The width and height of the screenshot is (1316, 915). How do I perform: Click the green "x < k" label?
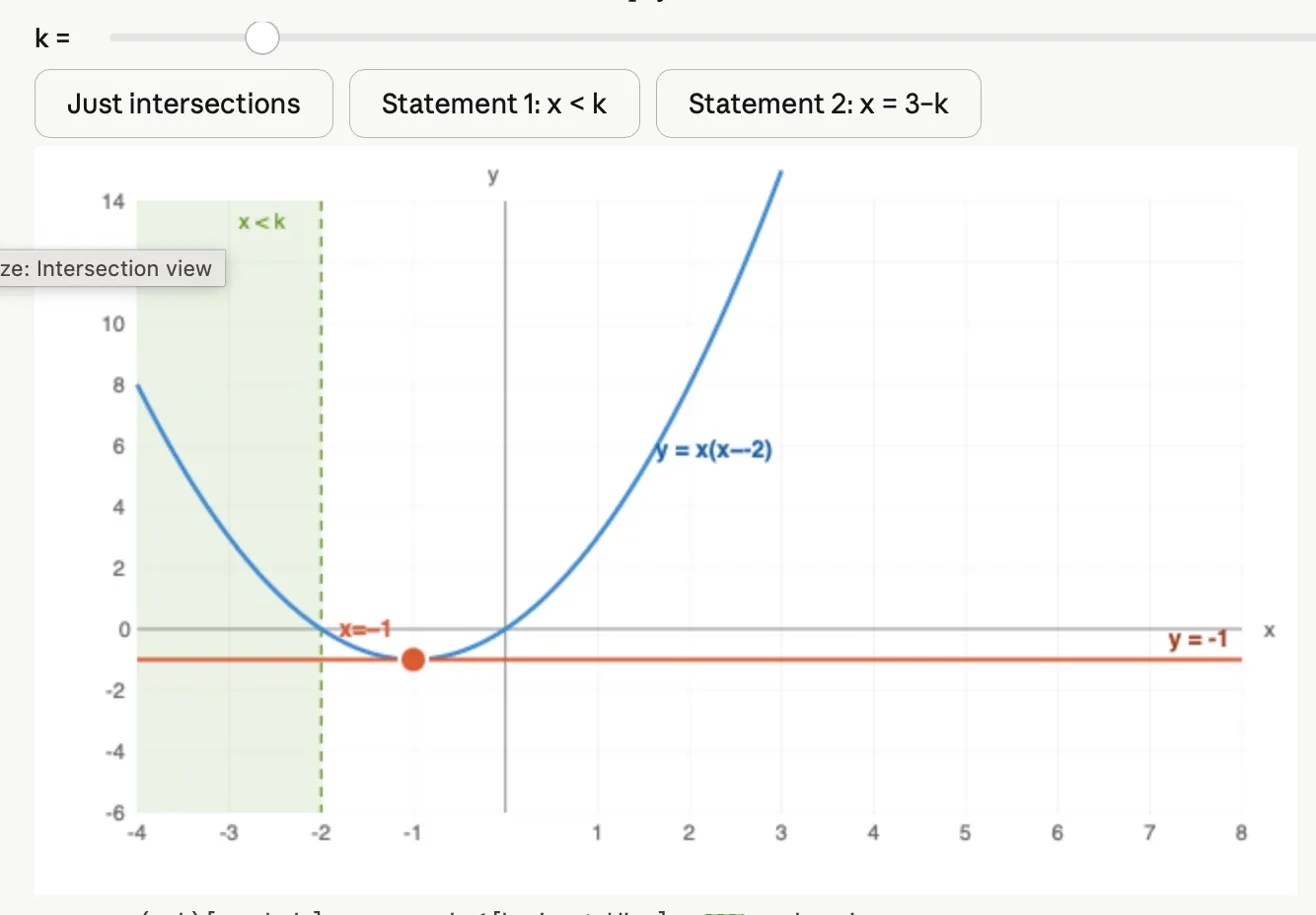pyautogui.click(x=262, y=222)
